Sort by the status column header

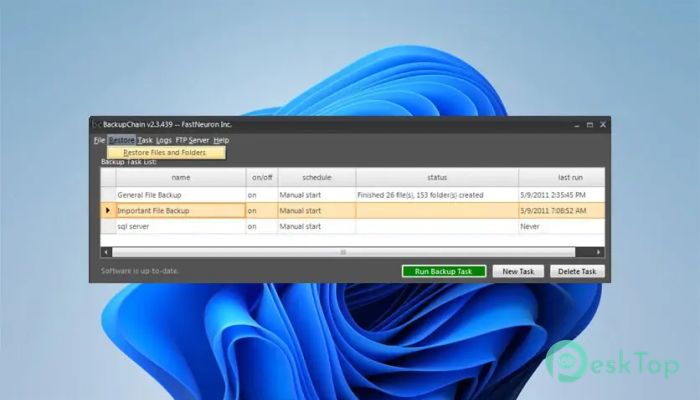tap(437, 177)
